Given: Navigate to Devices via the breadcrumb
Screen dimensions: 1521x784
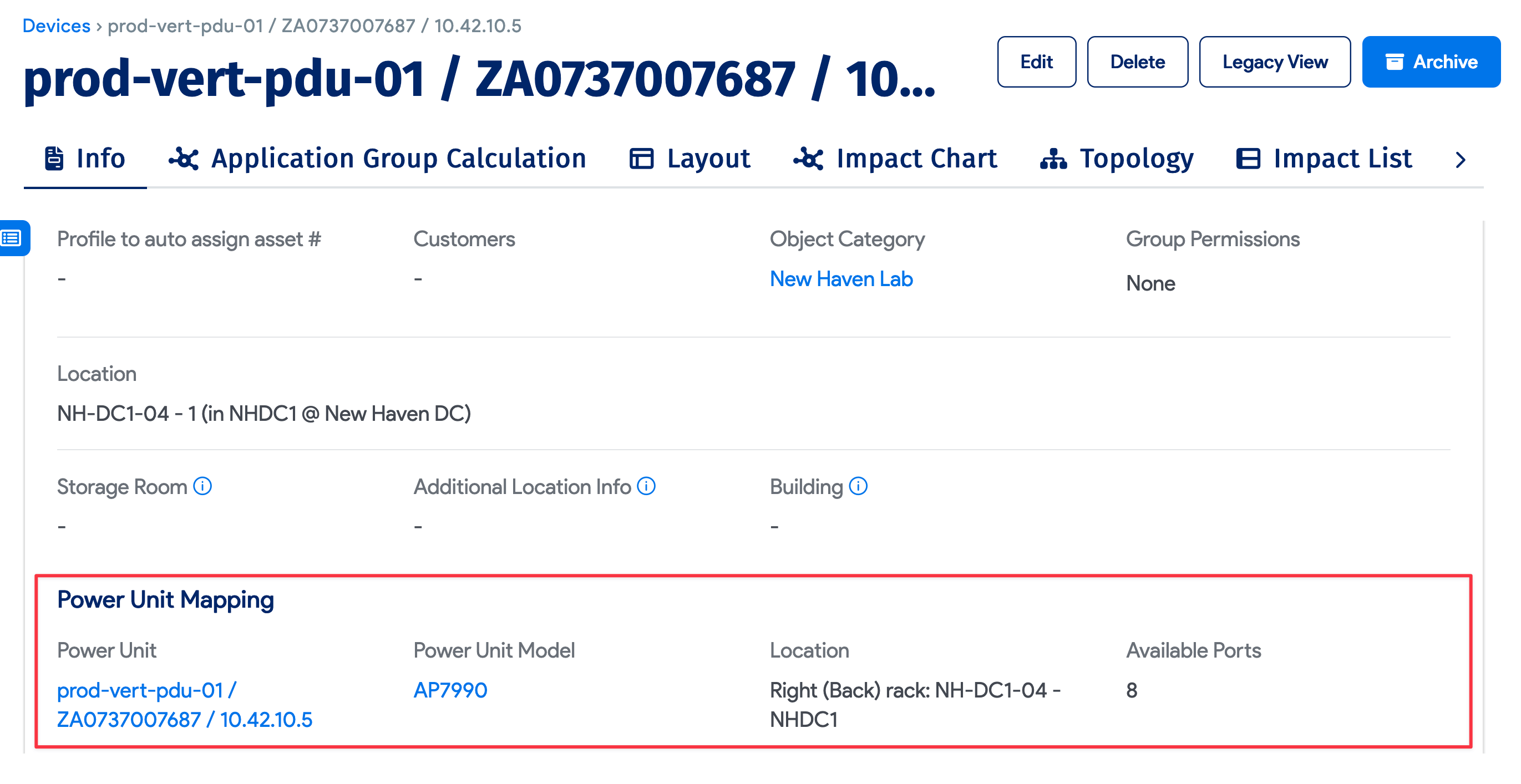Looking at the screenshot, I should [55, 25].
